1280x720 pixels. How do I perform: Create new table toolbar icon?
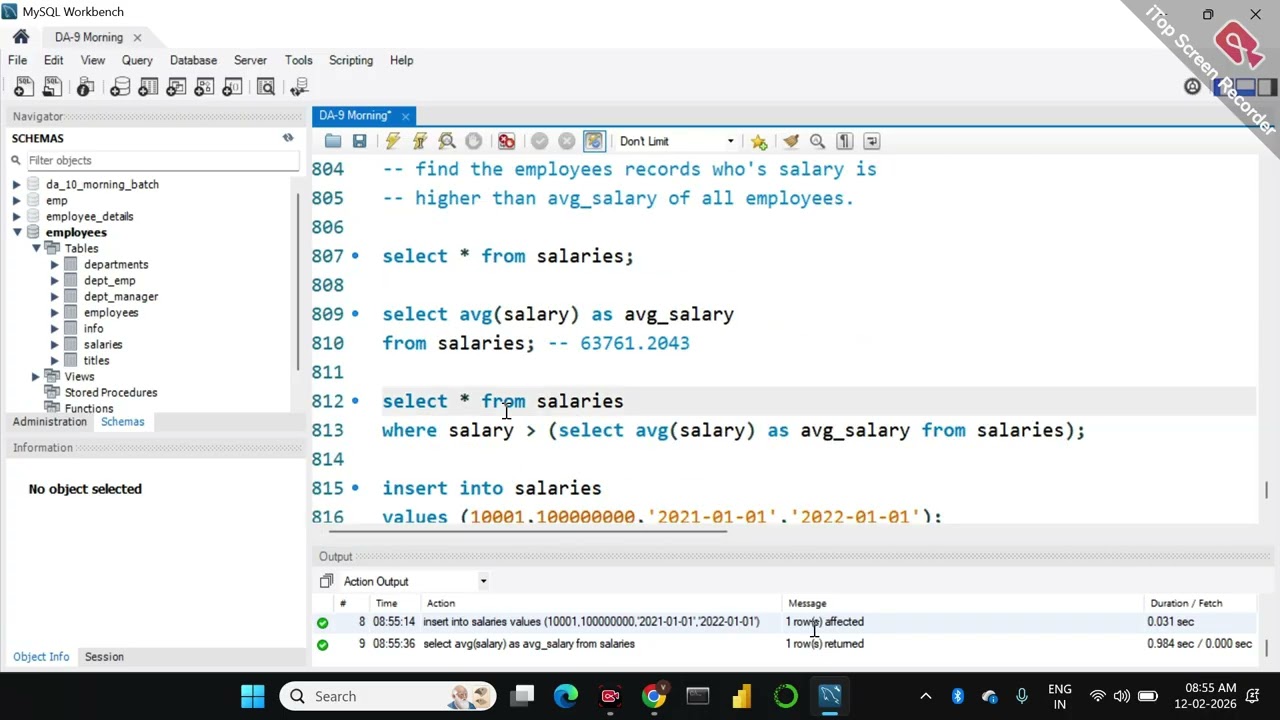coord(148,87)
